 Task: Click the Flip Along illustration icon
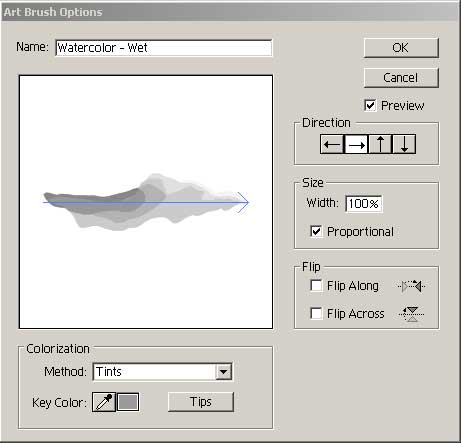point(411,286)
